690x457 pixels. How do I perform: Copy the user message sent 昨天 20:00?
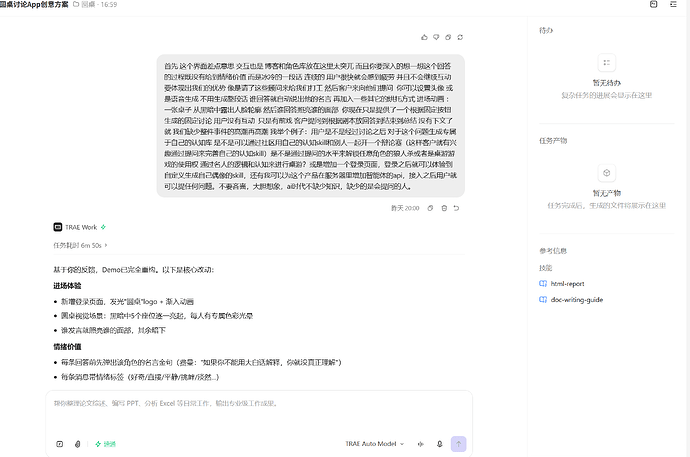(430, 208)
